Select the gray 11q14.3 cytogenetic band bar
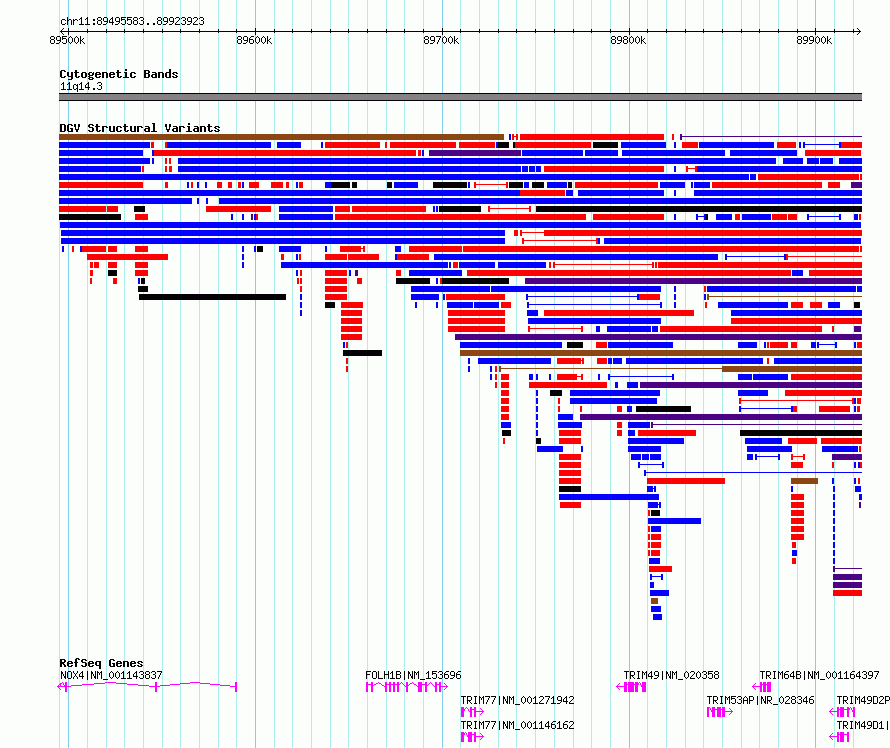 pyautogui.click(x=460, y=97)
